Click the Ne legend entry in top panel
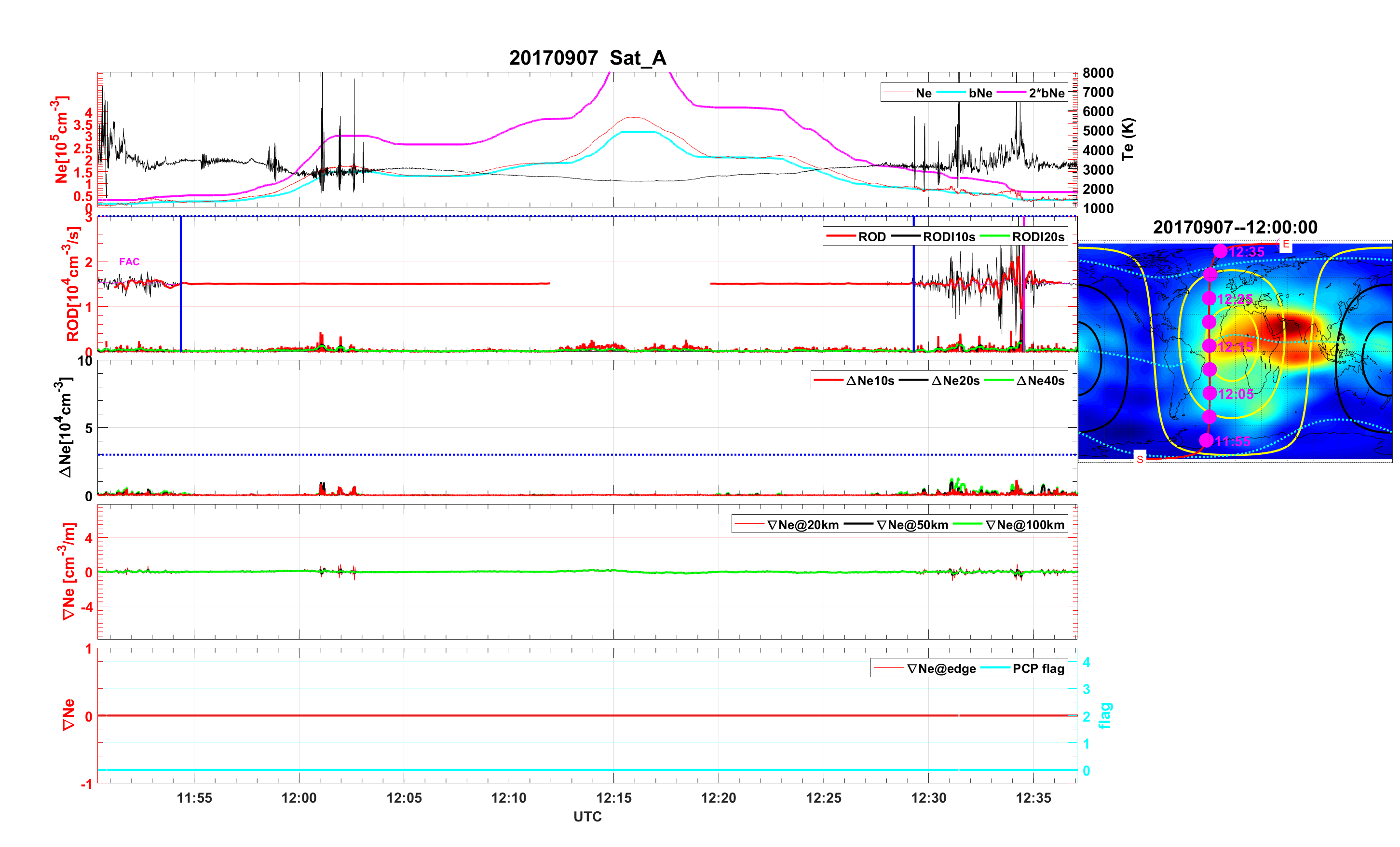This screenshot has height=847, width=1400. [x=924, y=93]
